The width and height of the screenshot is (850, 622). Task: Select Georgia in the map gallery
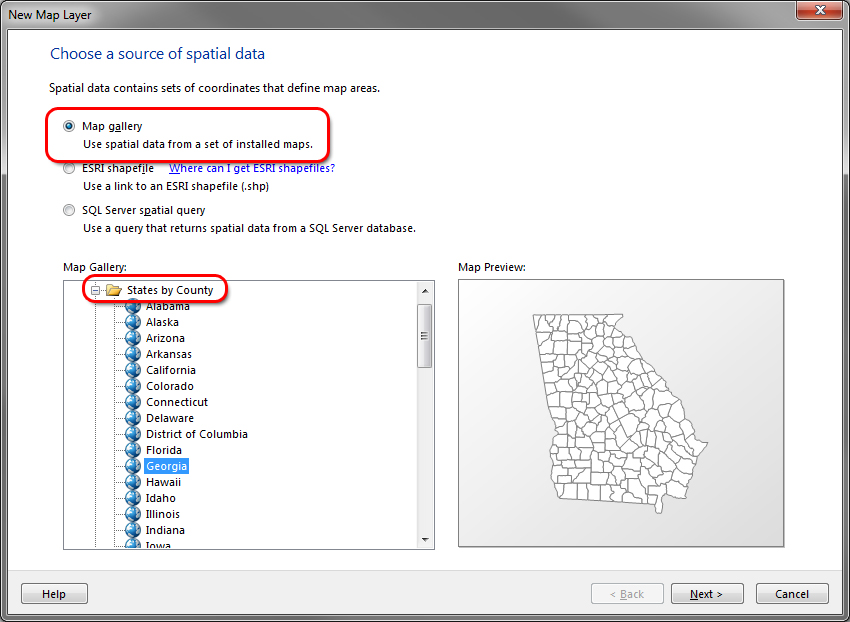[166, 466]
